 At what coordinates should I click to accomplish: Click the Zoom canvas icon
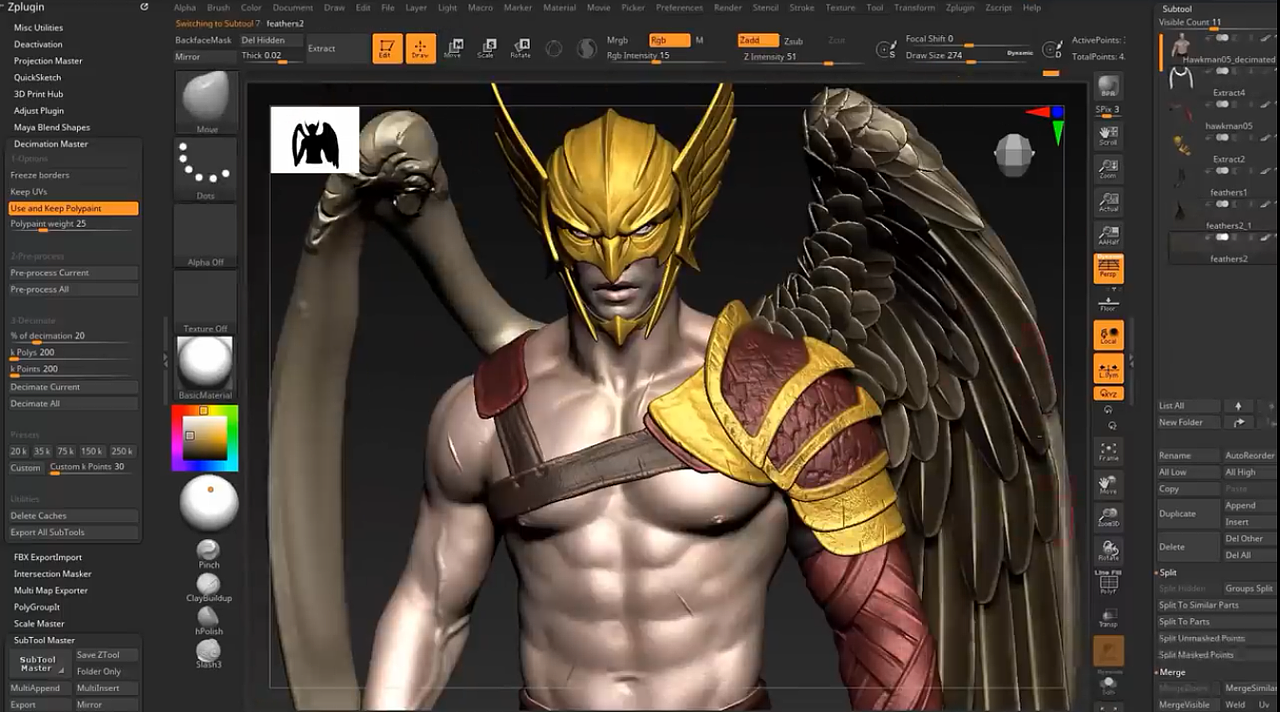coord(1108,169)
